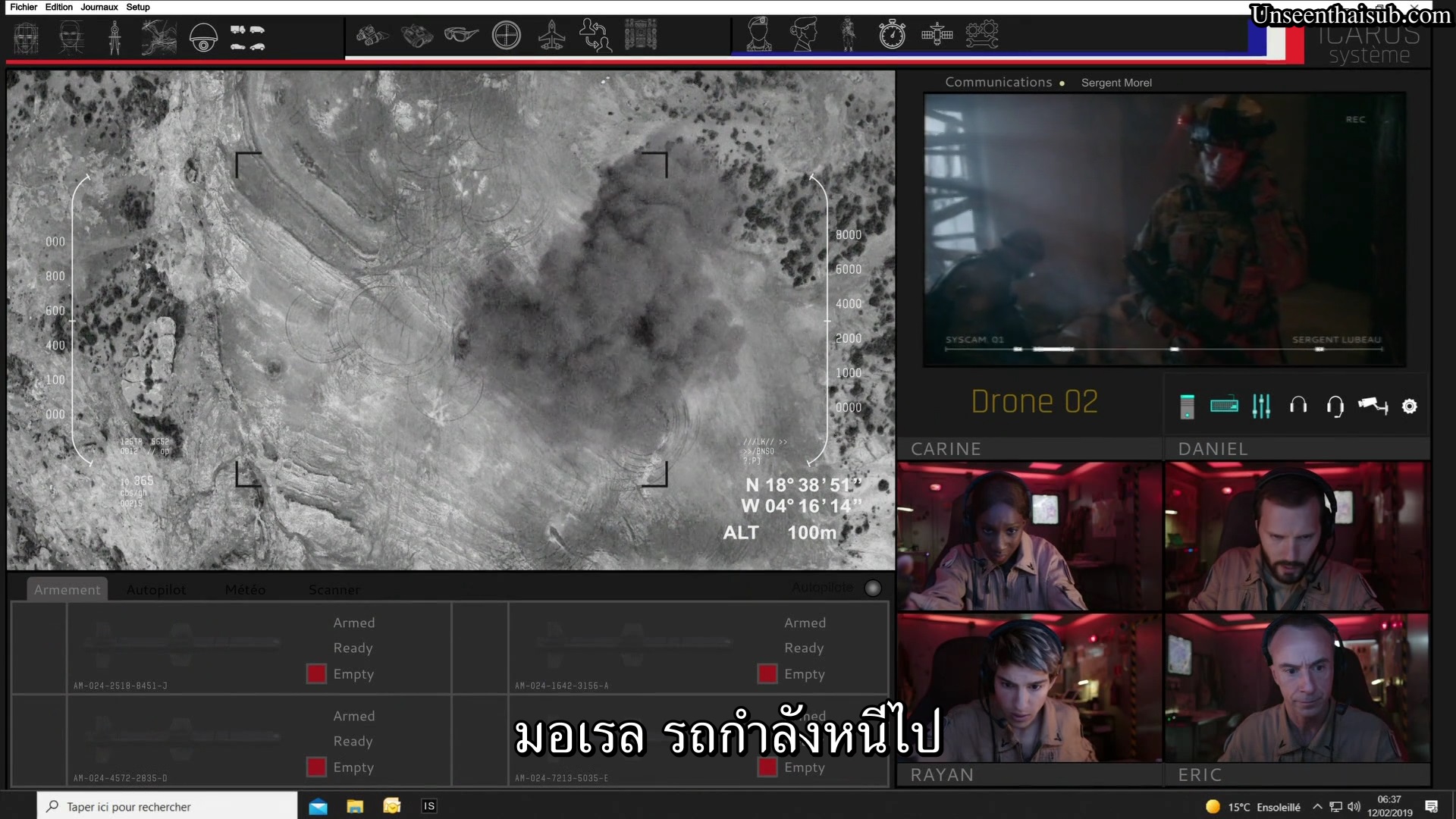Select the headphones icon

point(1298,406)
